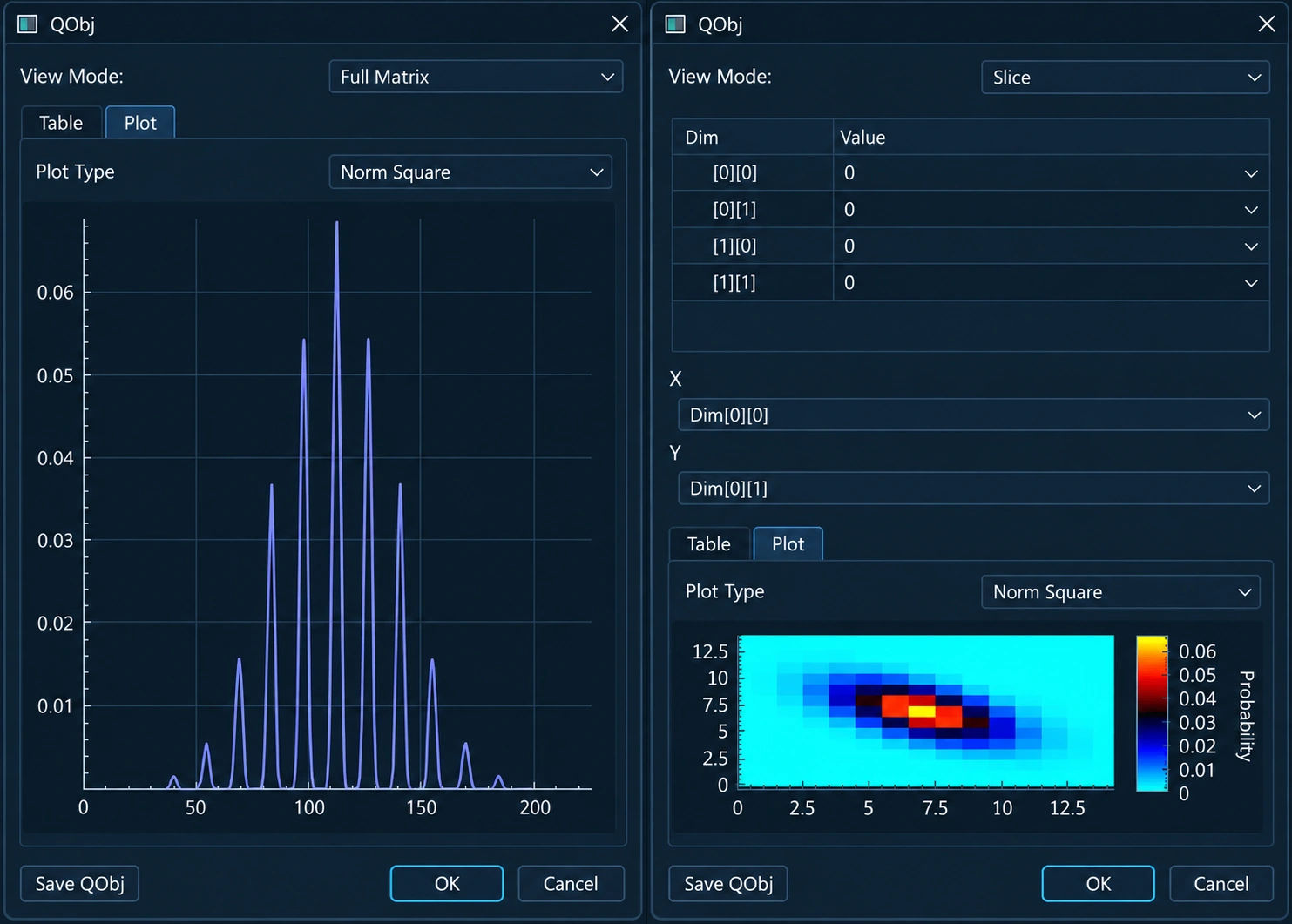Expand the value dropdown for row [0][1]

coord(1251,210)
